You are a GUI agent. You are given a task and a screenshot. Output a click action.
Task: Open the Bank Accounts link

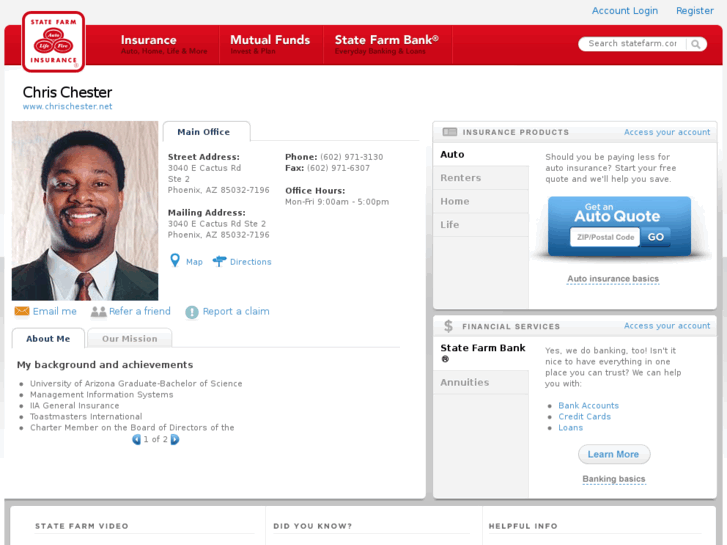(x=588, y=405)
